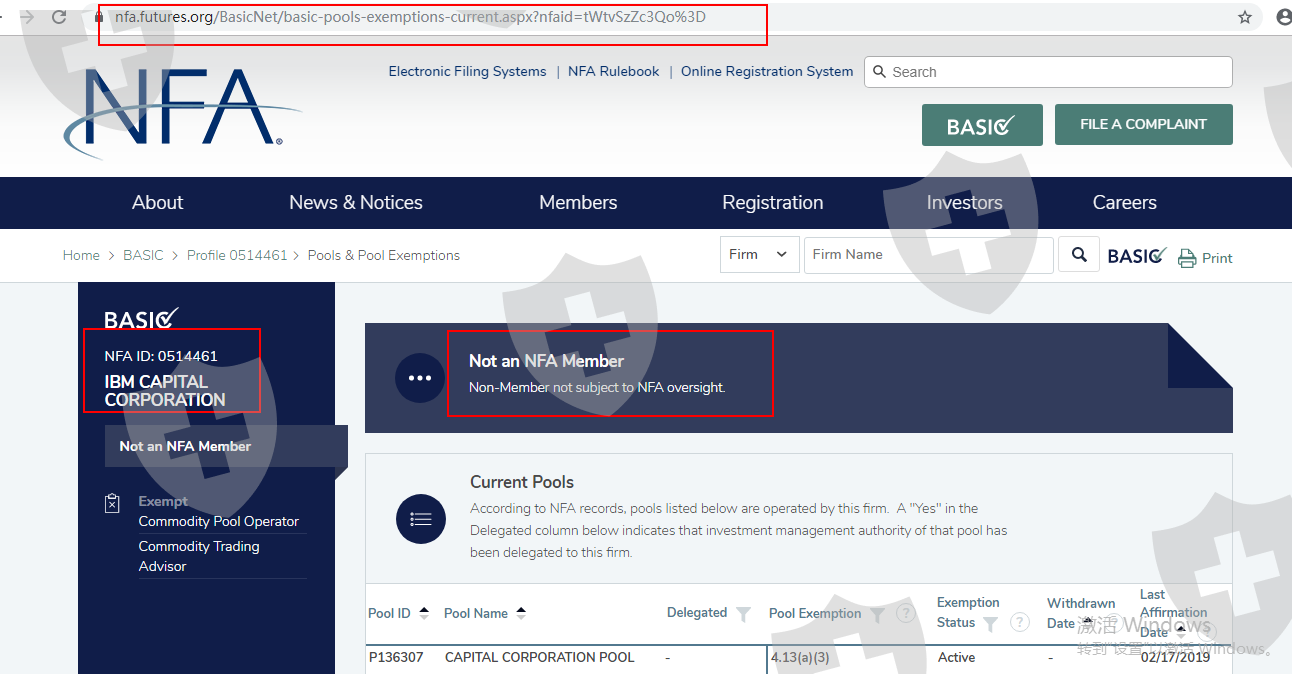The width and height of the screenshot is (1292, 674).
Task: Open the Members navigation menu
Action: coord(578,202)
